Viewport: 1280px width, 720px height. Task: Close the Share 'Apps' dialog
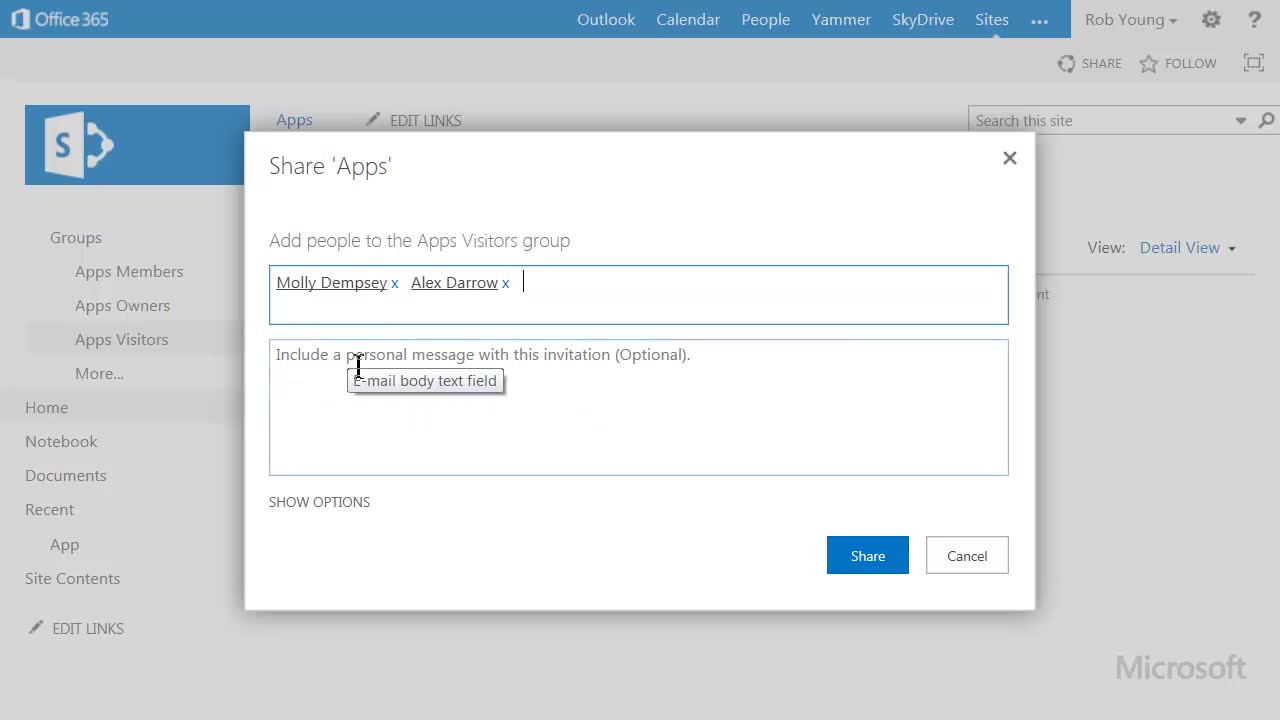[1010, 158]
